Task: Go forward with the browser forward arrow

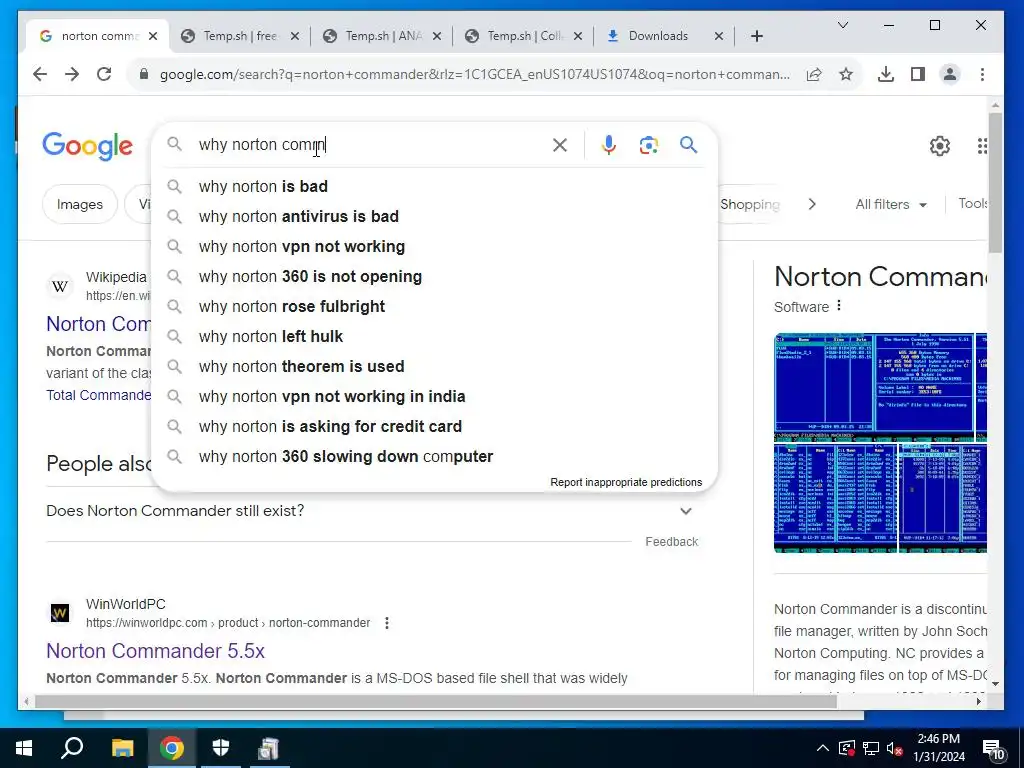Action: 72,74
